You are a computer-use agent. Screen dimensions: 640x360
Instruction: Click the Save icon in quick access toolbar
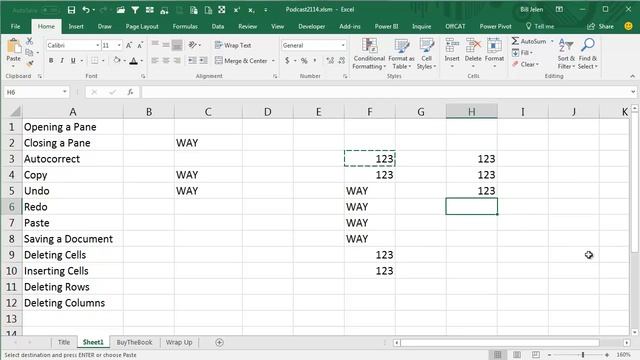tap(71, 10)
